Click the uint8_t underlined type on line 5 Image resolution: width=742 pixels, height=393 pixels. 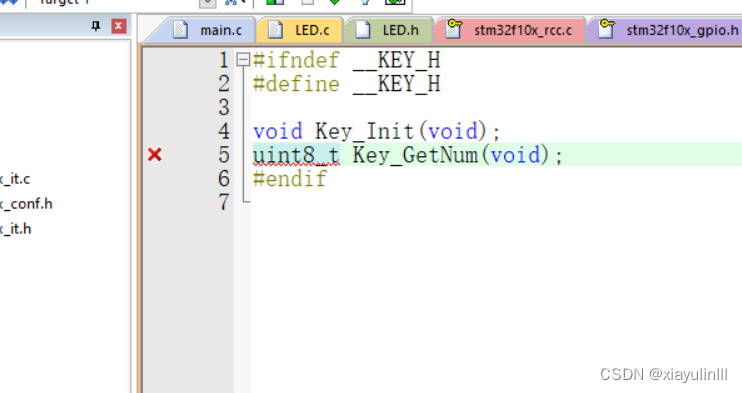[296, 155]
